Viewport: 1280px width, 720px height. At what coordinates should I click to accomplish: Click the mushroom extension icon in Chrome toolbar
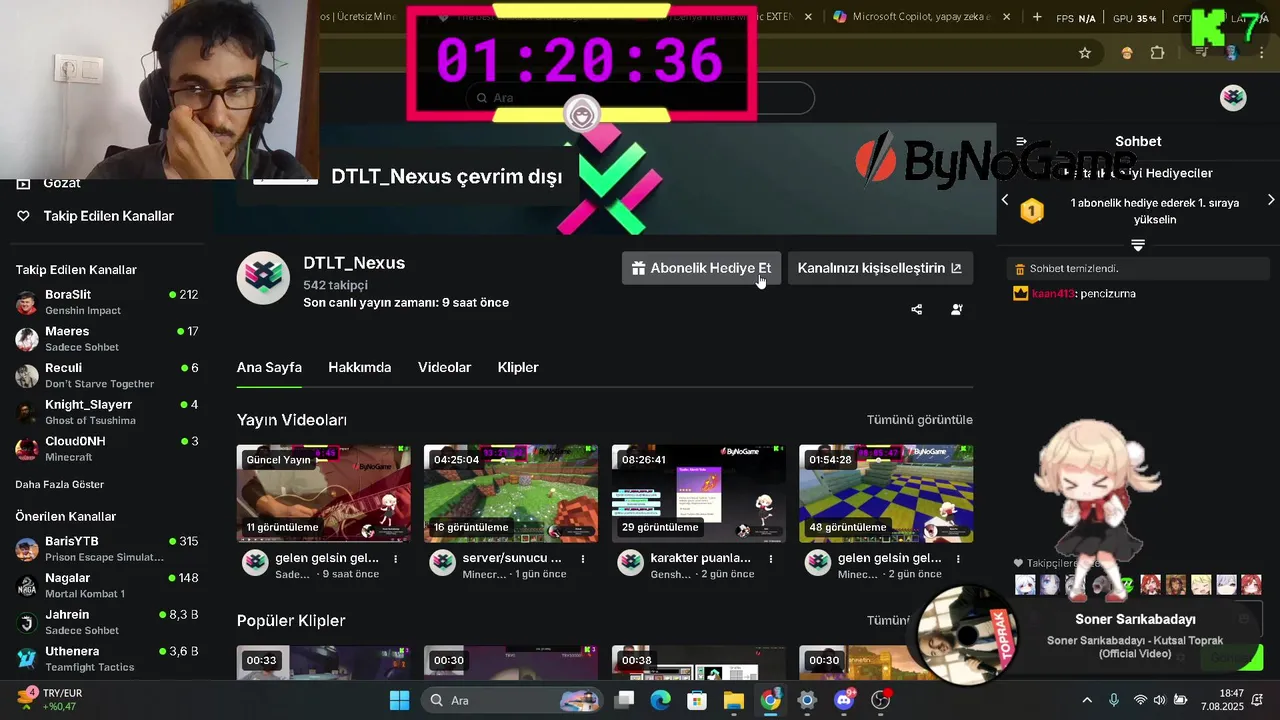tap(1127, 53)
